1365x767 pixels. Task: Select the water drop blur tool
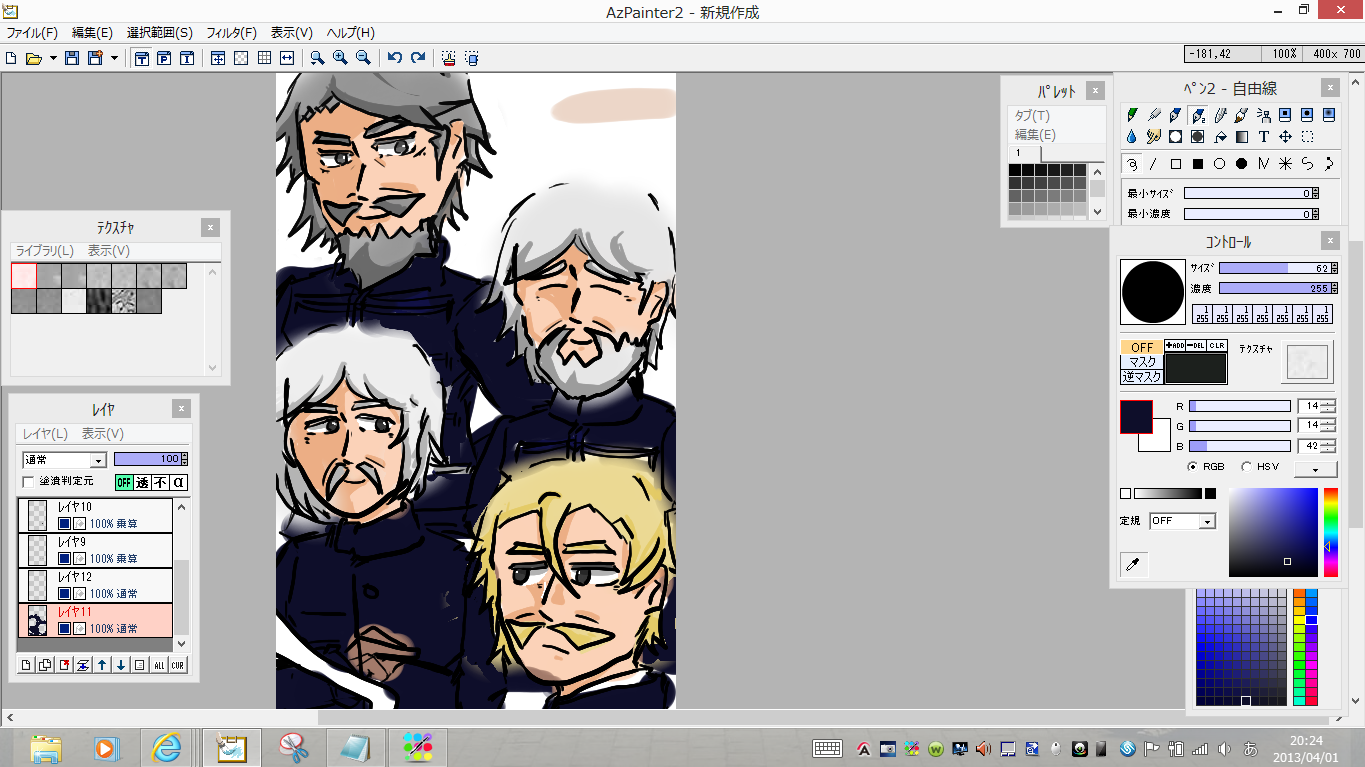pos(1132,137)
